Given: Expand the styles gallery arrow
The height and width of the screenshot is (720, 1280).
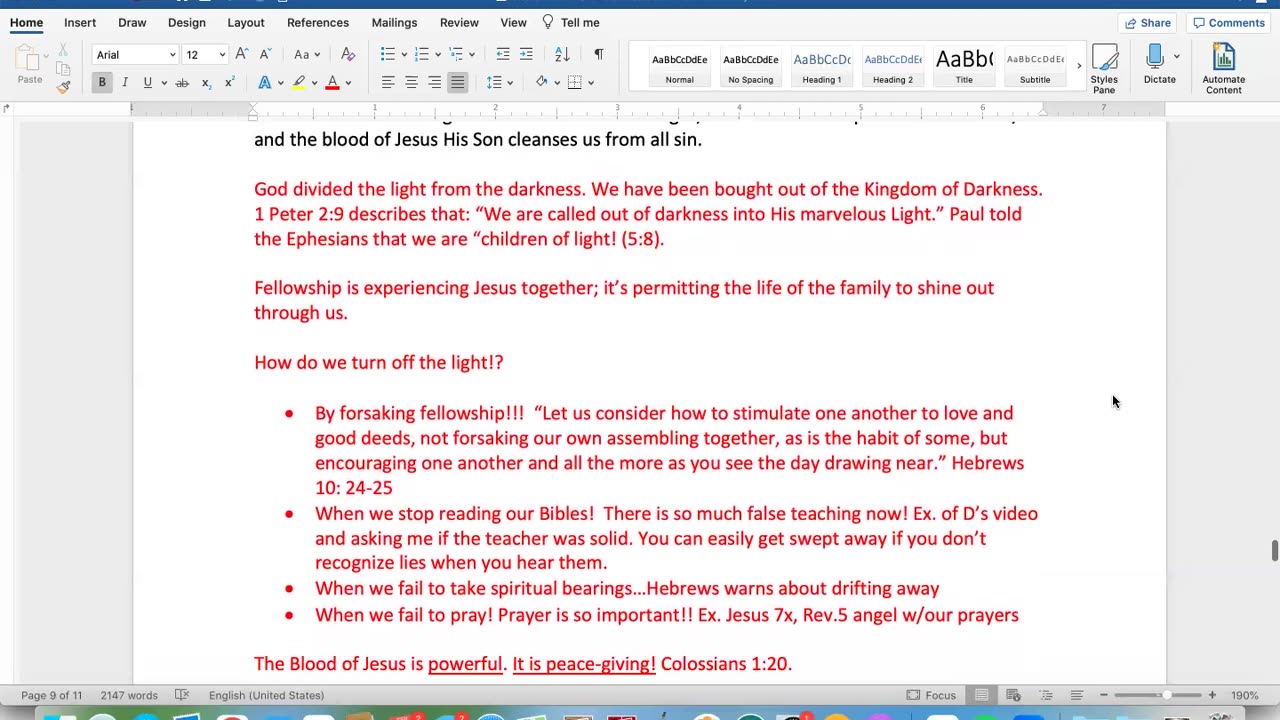Looking at the screenshot, I should click(1079, 66).
